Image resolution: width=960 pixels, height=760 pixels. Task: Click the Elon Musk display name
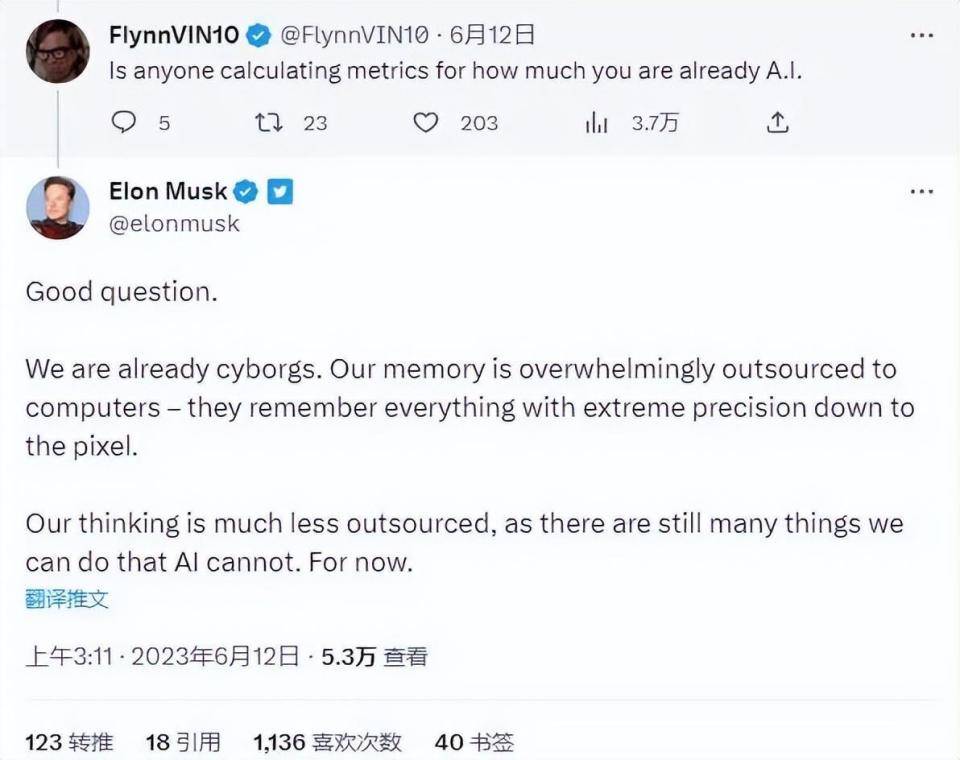(168, 191)
